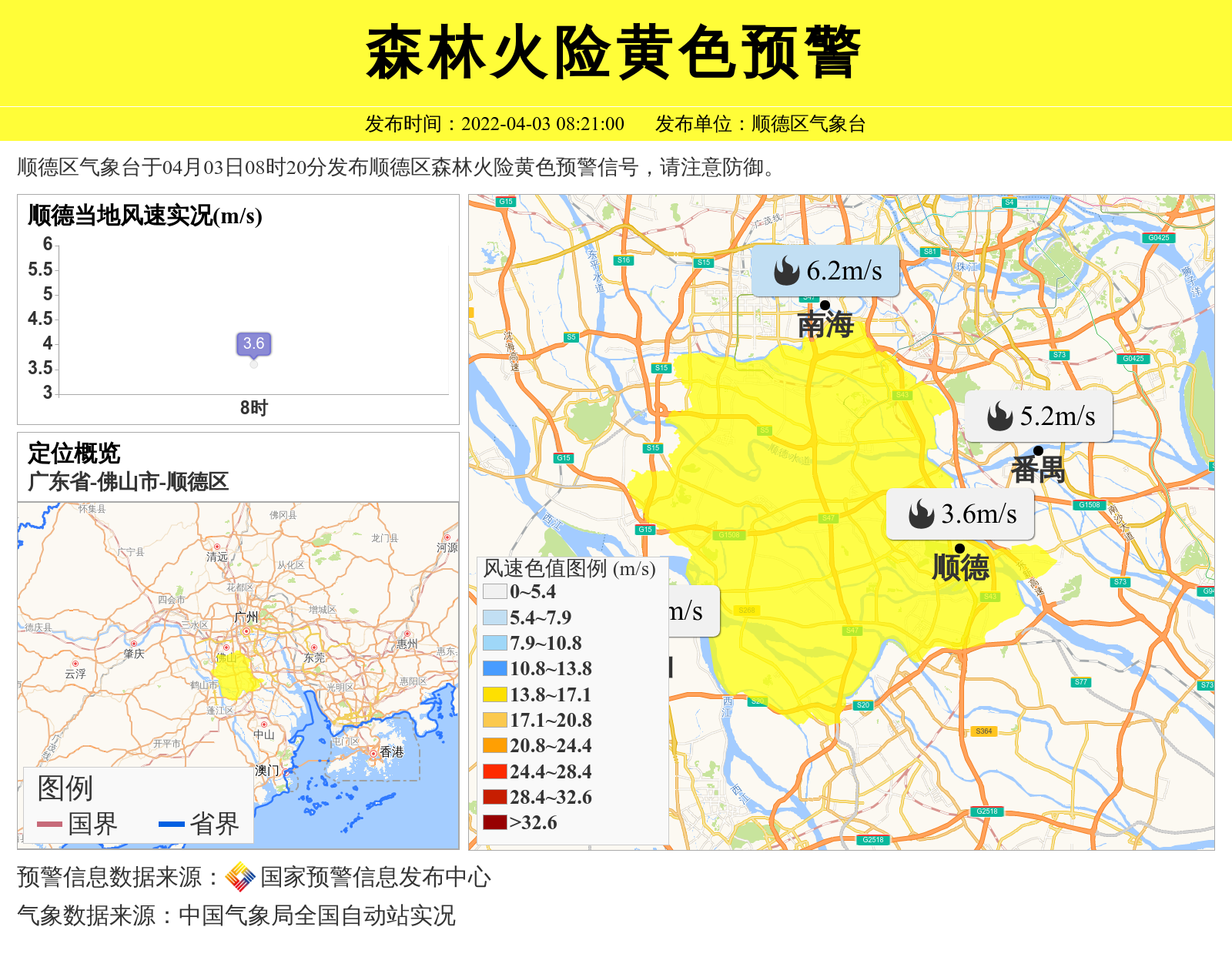Click the black station dot above 番禺
The width and height of the screenshot is (1232, 967).
[x=1038, y=450]
